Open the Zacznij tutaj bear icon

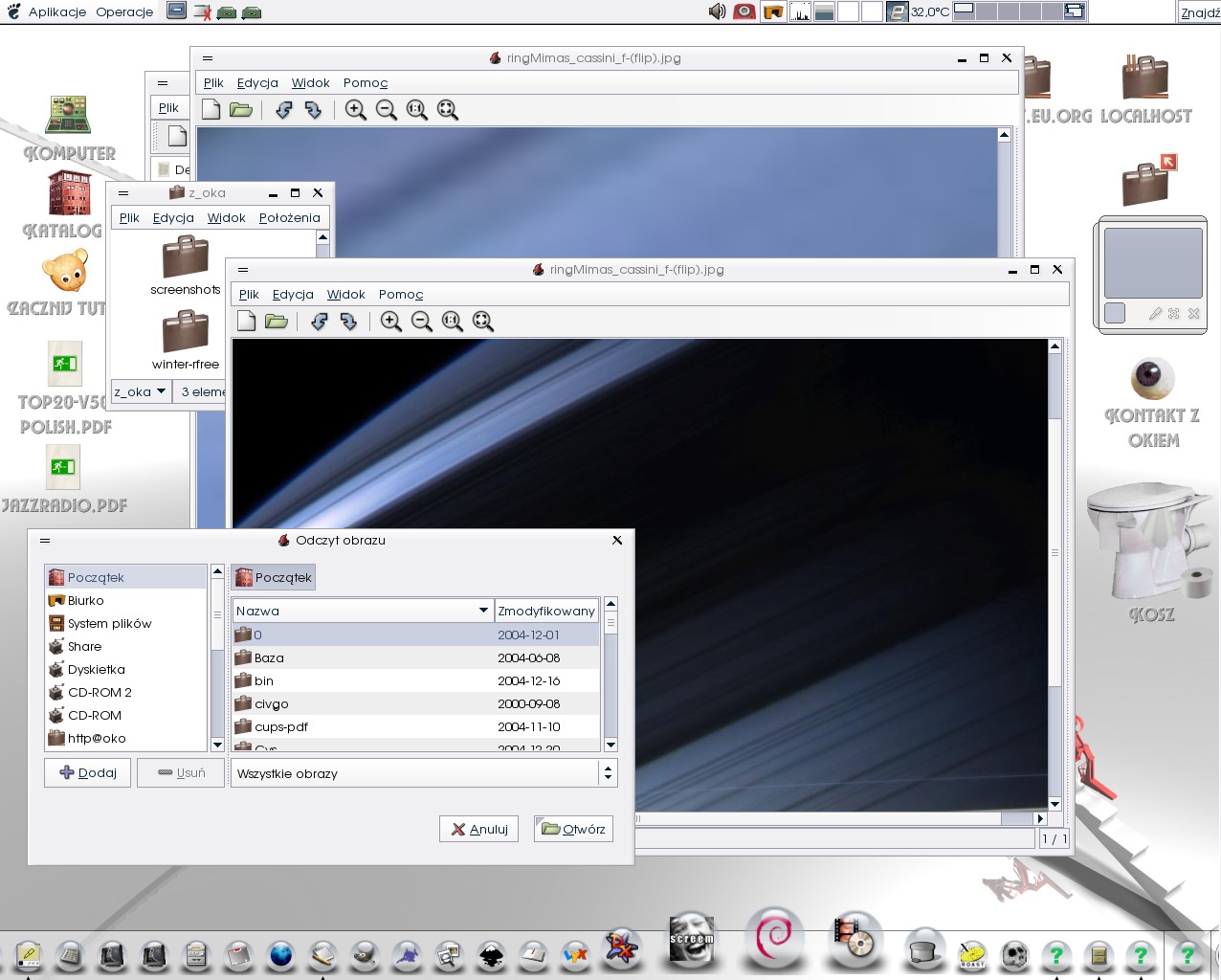click(63, 282)
